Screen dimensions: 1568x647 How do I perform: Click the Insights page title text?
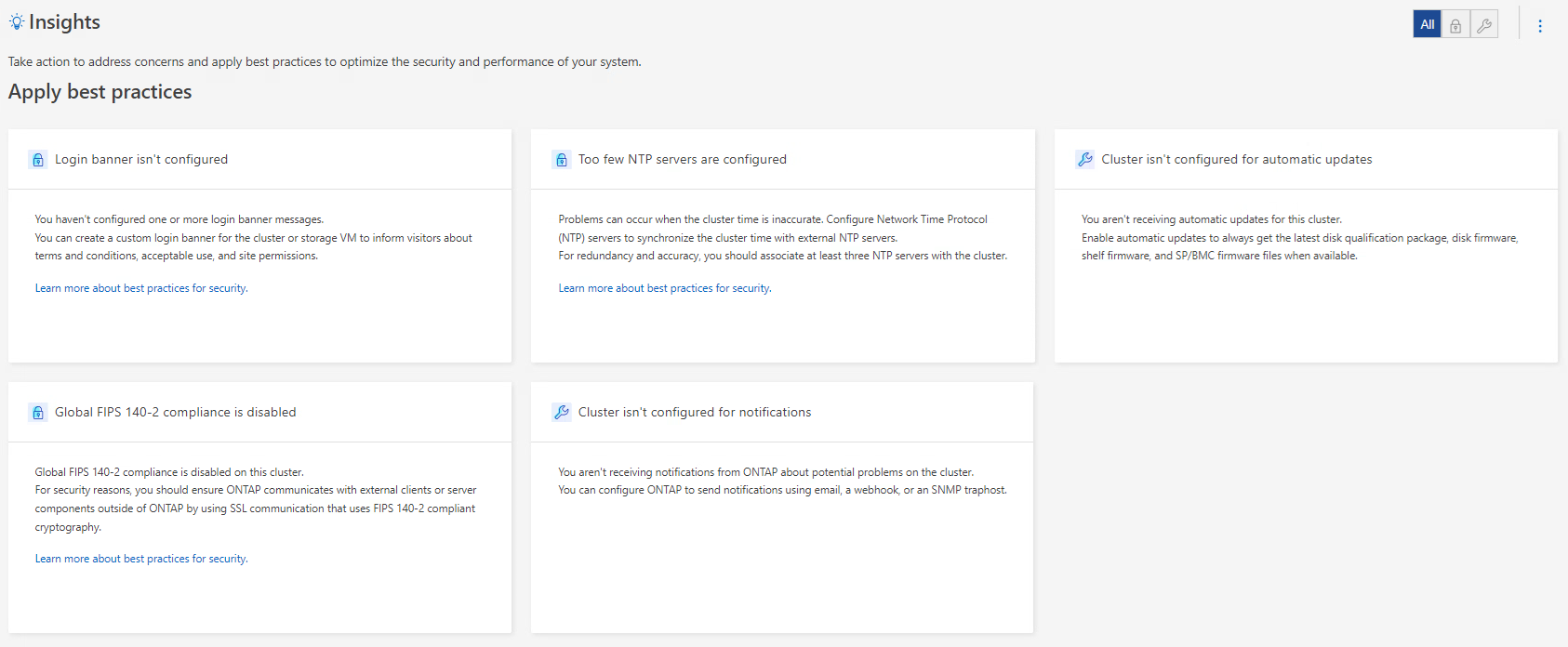pos(64,22)
